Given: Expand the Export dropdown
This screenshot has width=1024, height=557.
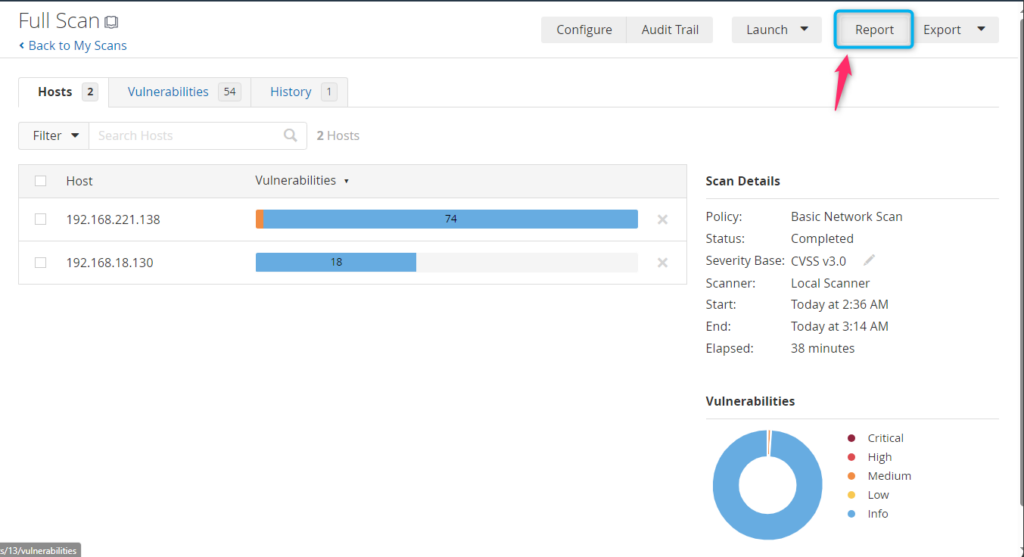Looking at the screenshot, I should pyautogui.click(x=959, y=30).
